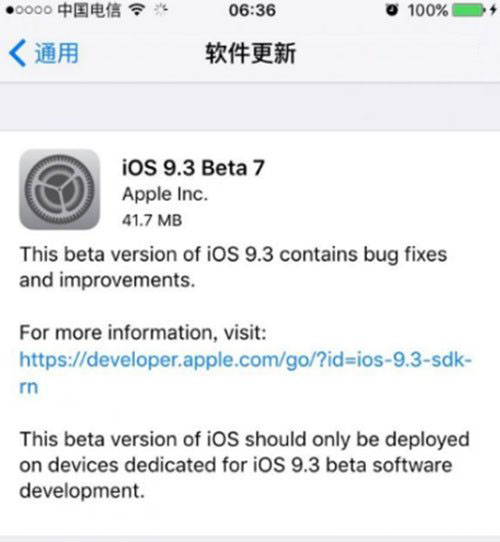Tap the 06:36 clock in status bar
The image size is (500, 542).
pyautogui.click(x=252, y=10)
